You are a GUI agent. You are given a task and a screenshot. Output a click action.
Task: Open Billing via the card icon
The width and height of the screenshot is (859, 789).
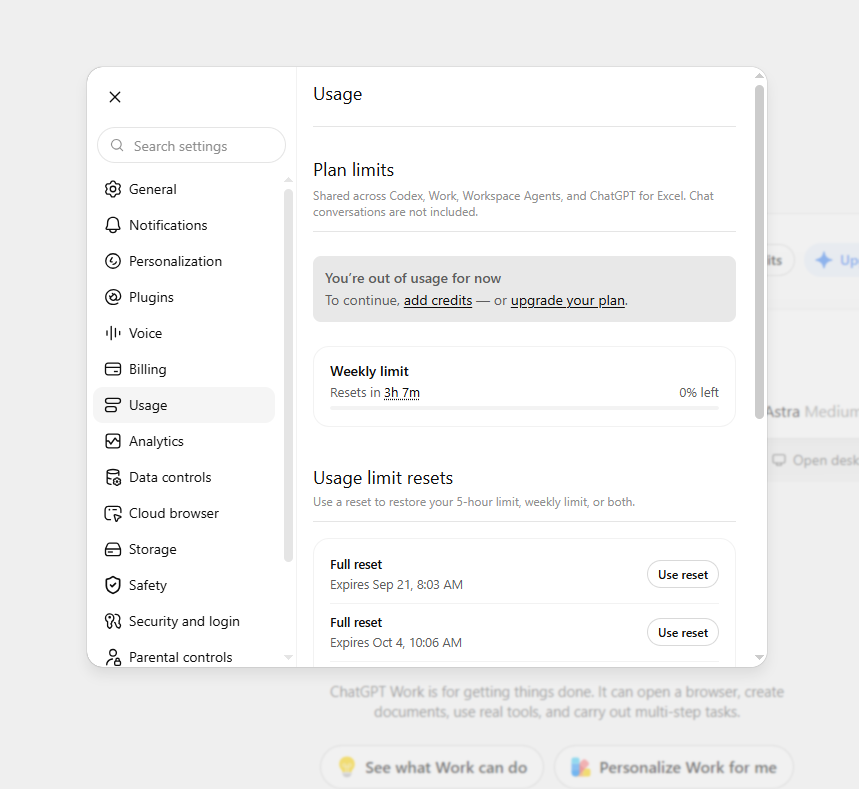coord(113,369)
